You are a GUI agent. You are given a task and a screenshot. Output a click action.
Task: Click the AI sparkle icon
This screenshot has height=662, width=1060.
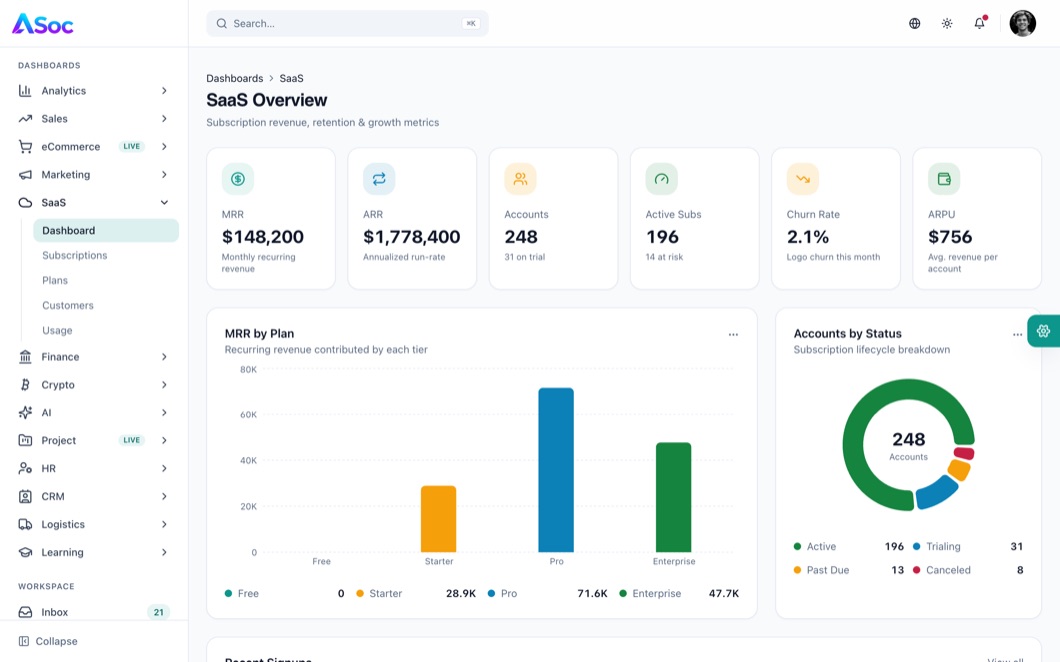[25, 412]
